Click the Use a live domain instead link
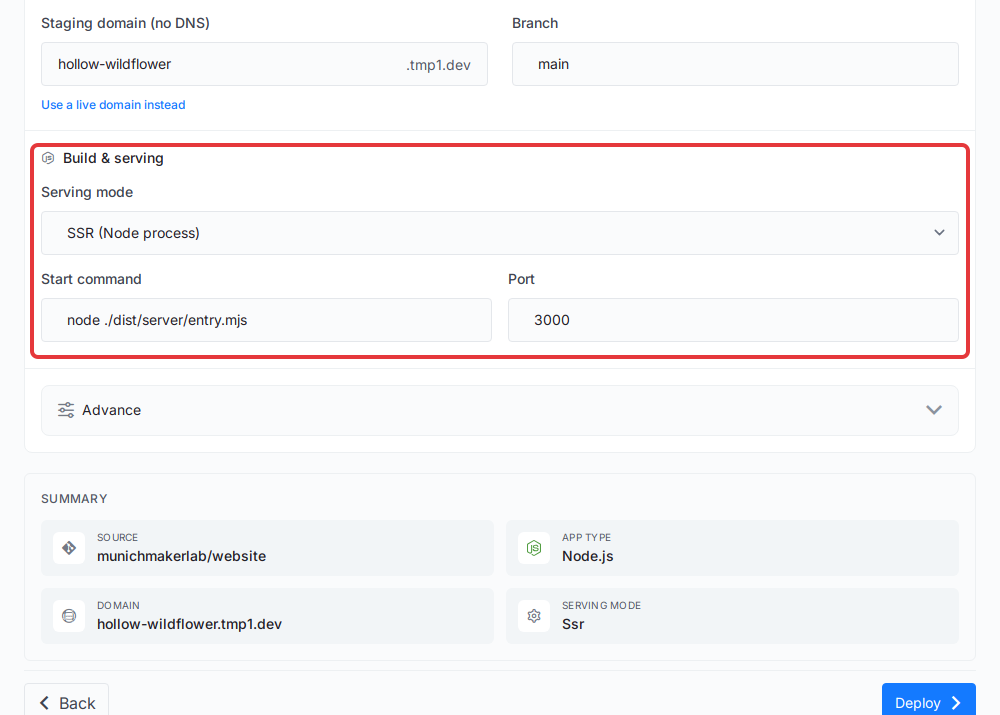This screenshot has width=1000, height=715. (114, 105)
